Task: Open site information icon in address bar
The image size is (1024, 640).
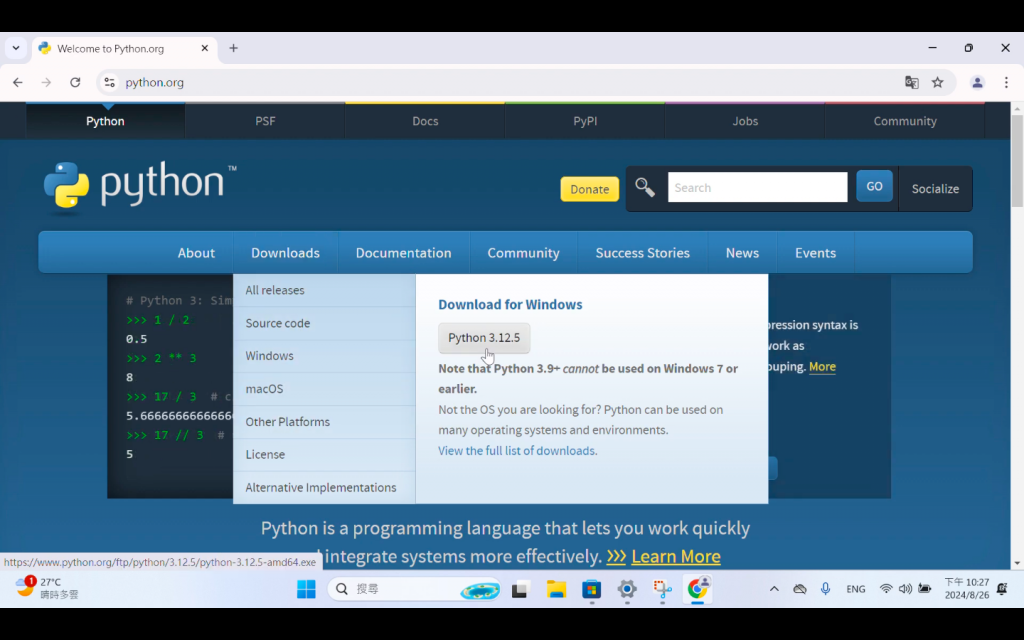Action: tap(110, 82)
